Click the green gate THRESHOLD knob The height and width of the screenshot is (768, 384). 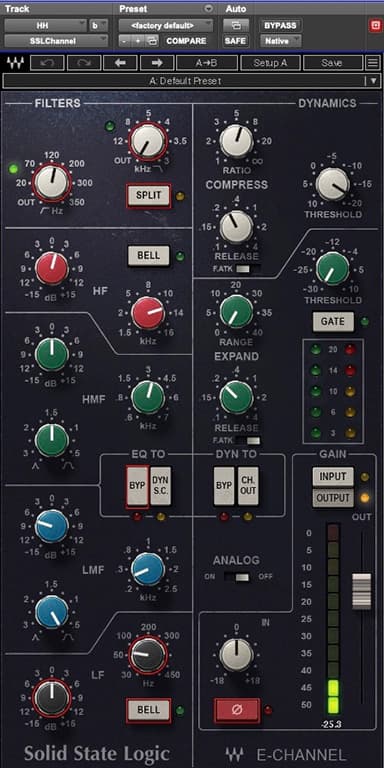(333, 268)
